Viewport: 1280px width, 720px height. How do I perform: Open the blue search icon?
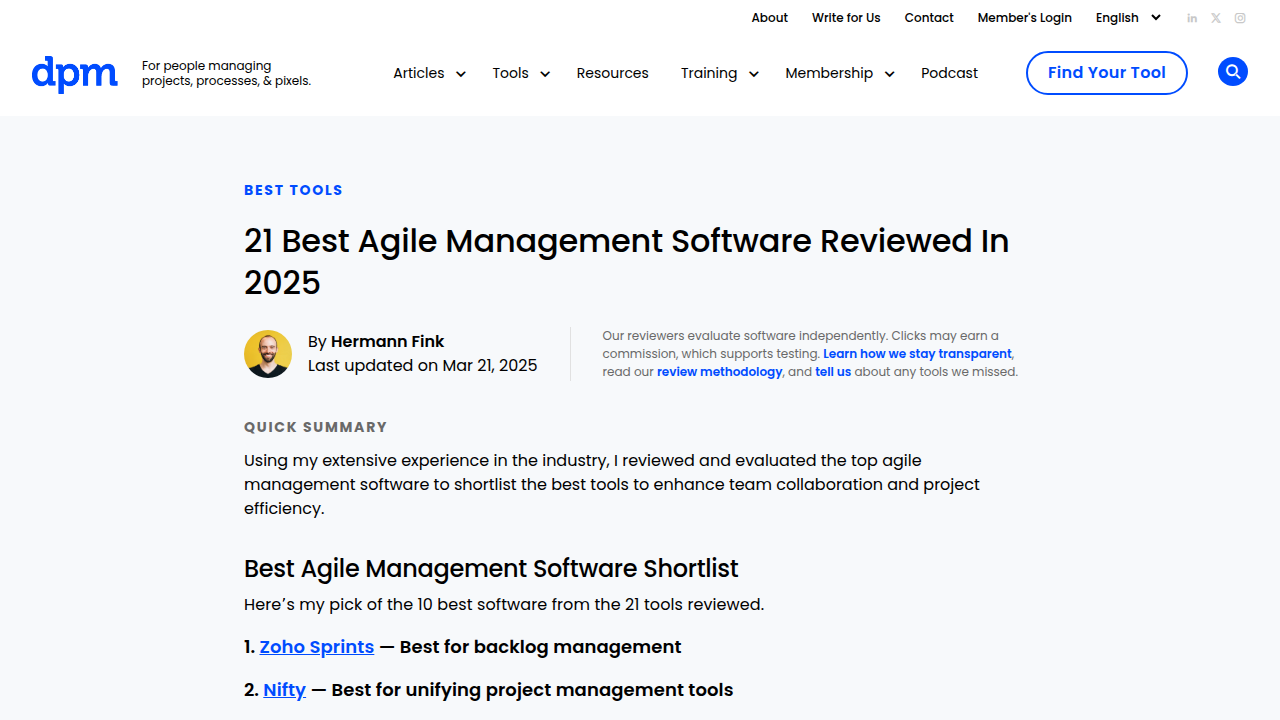(1232, 72)
